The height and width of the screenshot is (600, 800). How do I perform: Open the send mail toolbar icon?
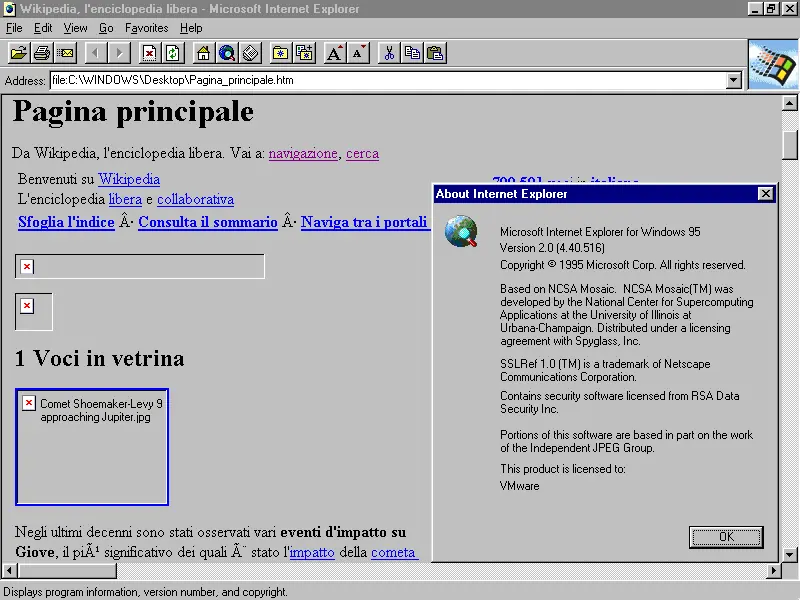64,53
